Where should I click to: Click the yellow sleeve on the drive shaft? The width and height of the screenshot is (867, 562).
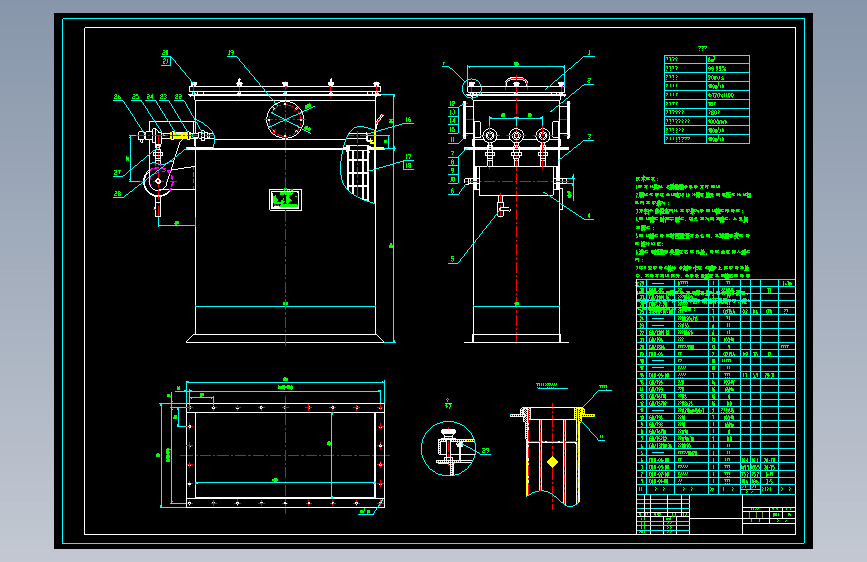click(180, 136)
